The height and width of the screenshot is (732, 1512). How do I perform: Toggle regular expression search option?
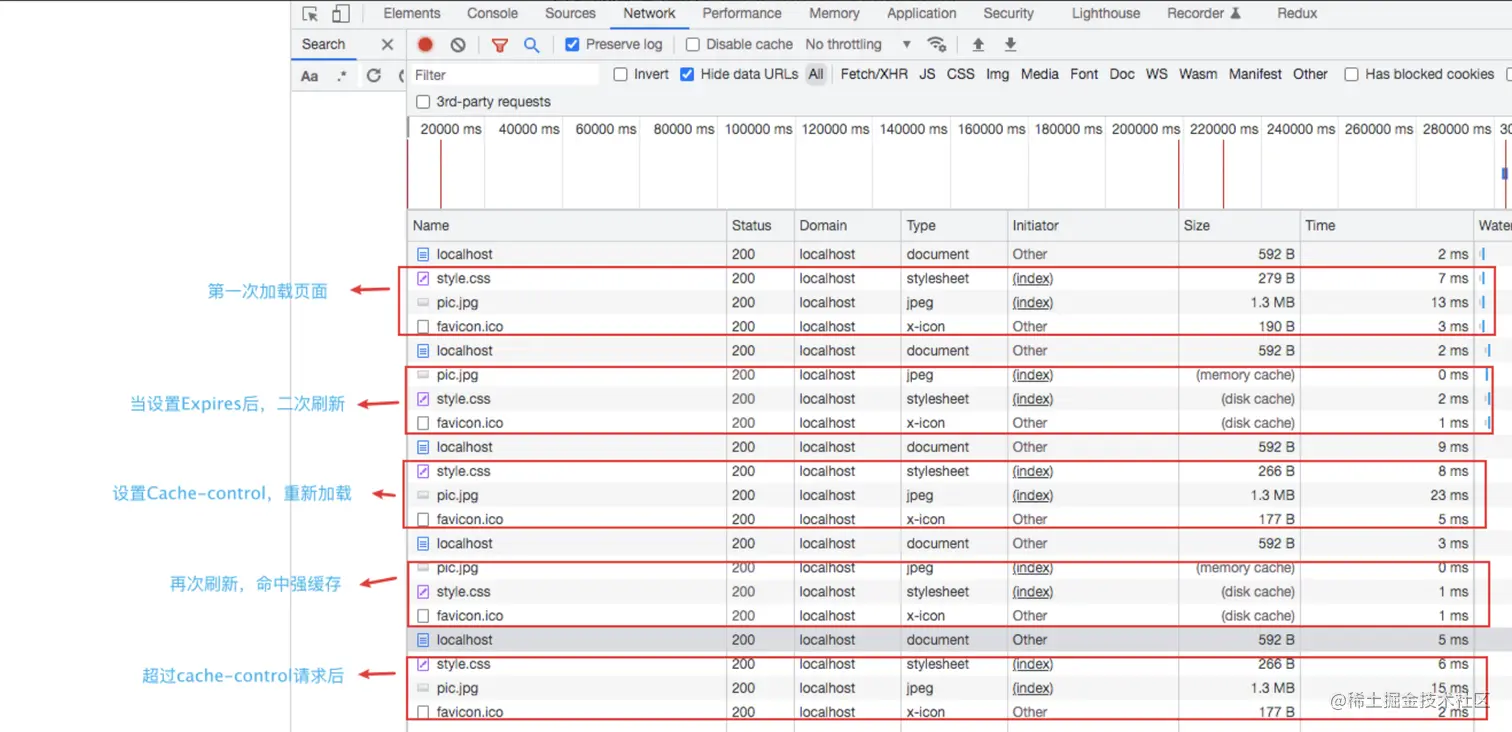point(342,76)
